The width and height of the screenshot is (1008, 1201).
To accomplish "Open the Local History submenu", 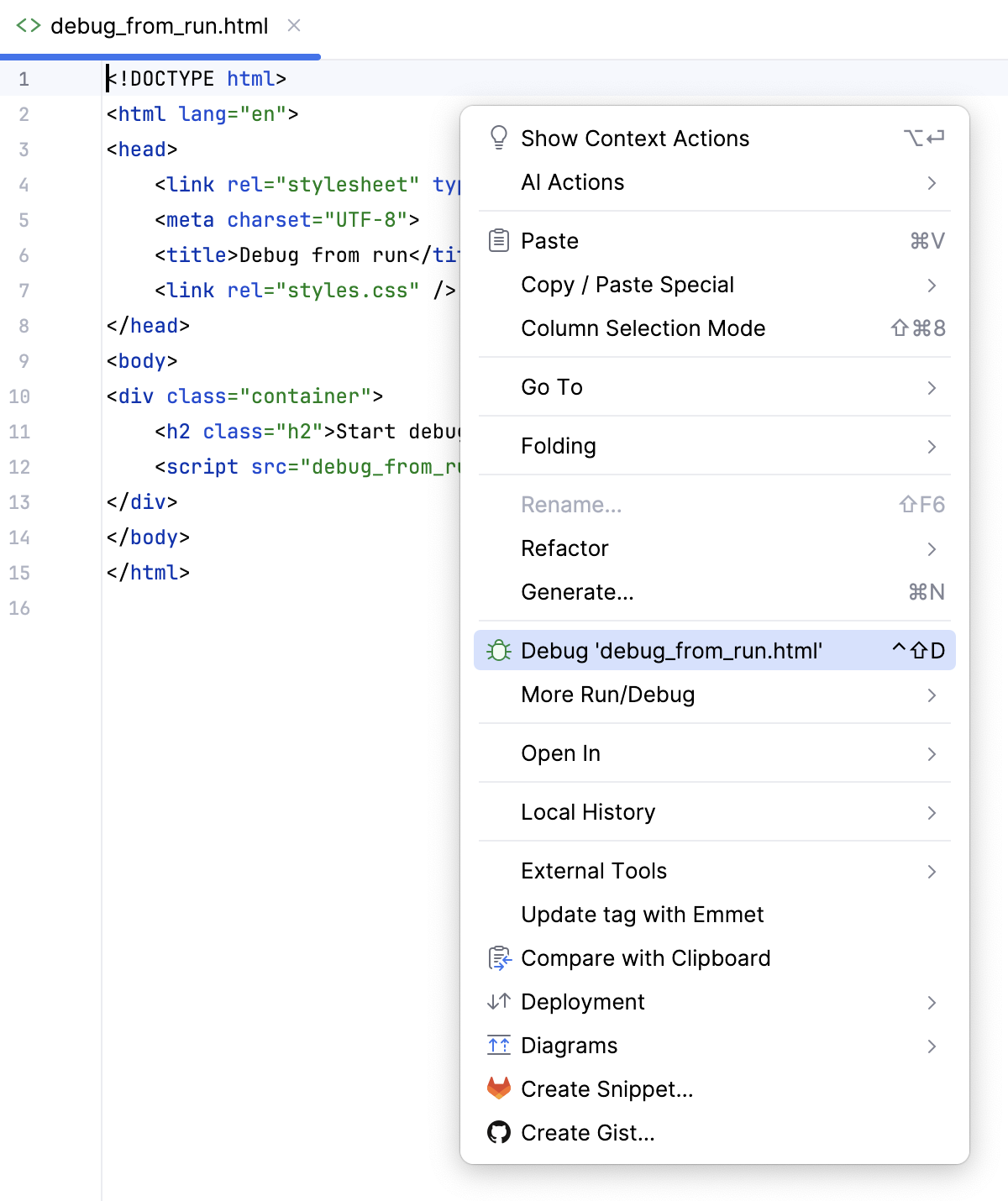I will [x=588, y=811].
